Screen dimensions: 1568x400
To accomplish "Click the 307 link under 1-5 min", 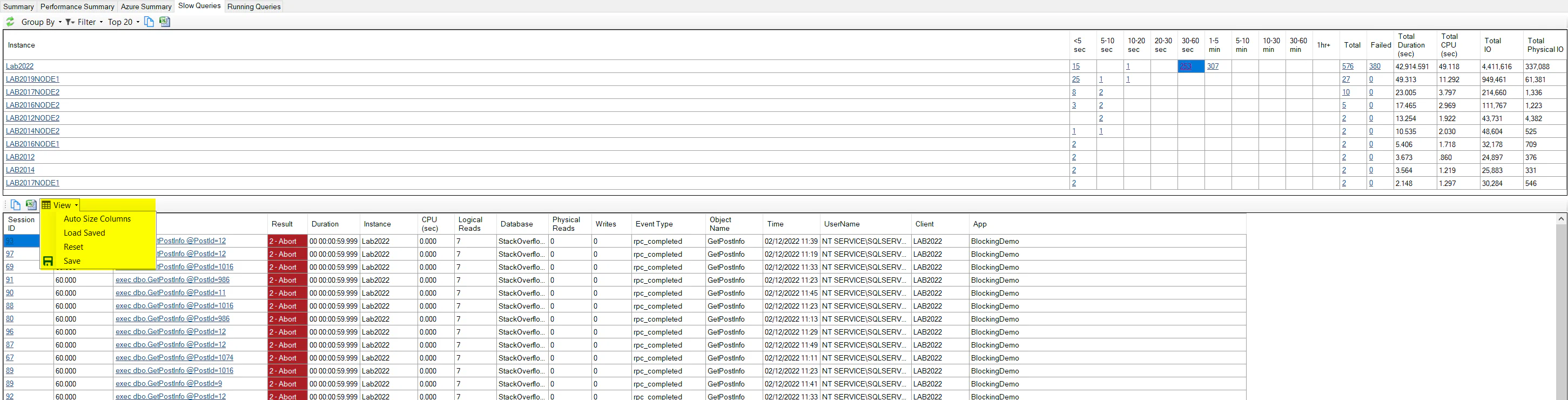I will click(1213, 66).
